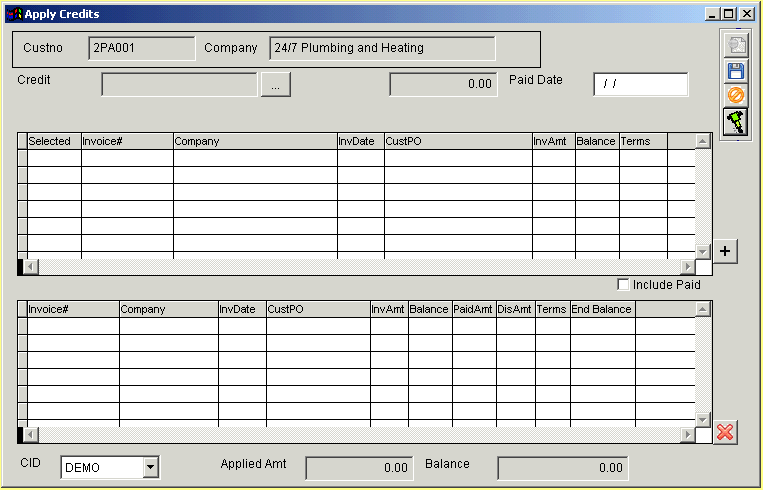763x490 pixels.
Task: Select the first row's Selected cell in upper grid
Action: (54, 158)
